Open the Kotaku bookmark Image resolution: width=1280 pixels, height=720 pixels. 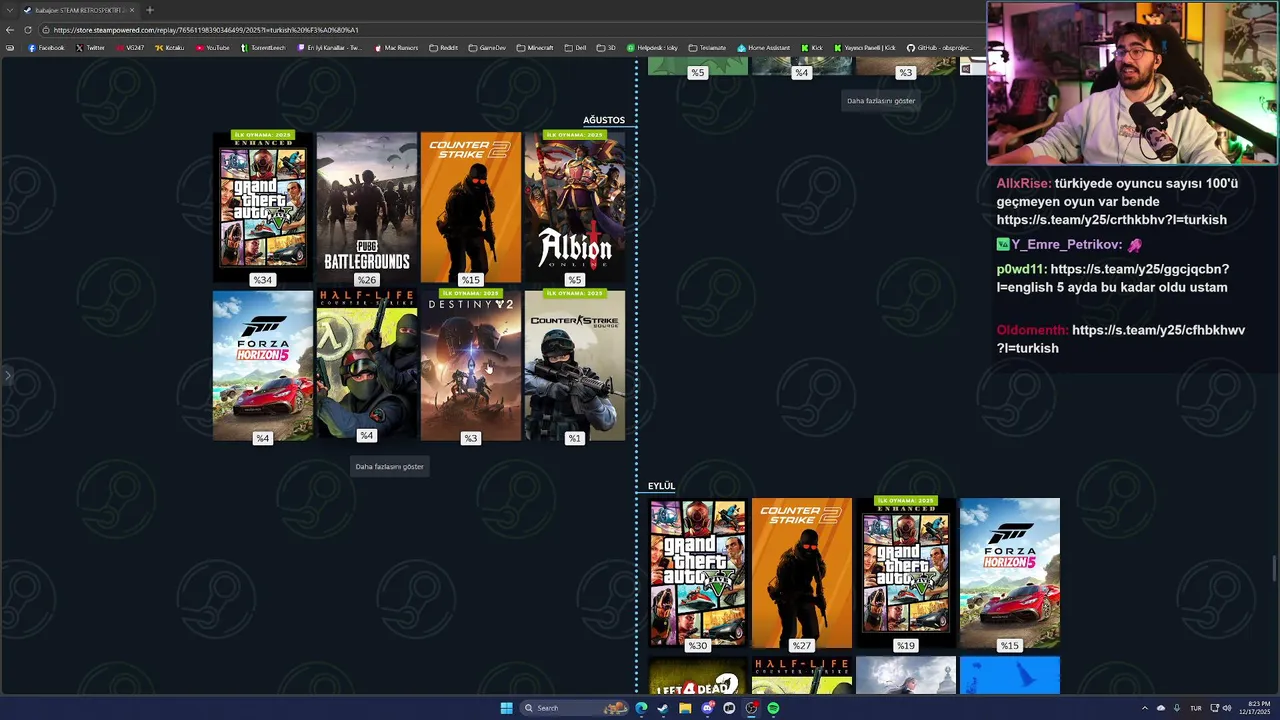[x=170, y=48]
